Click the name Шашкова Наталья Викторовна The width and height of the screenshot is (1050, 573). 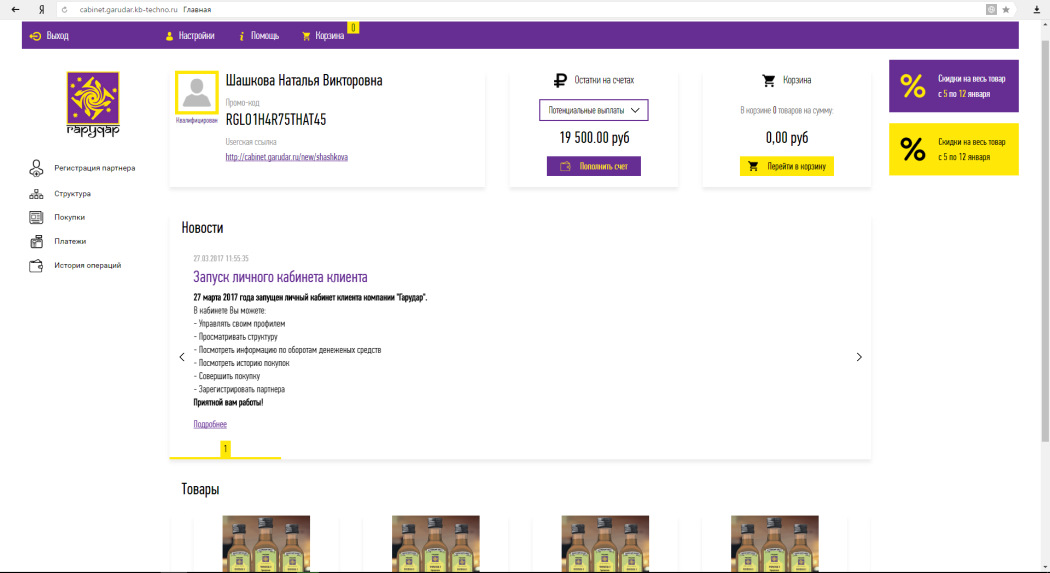(304, 80)
